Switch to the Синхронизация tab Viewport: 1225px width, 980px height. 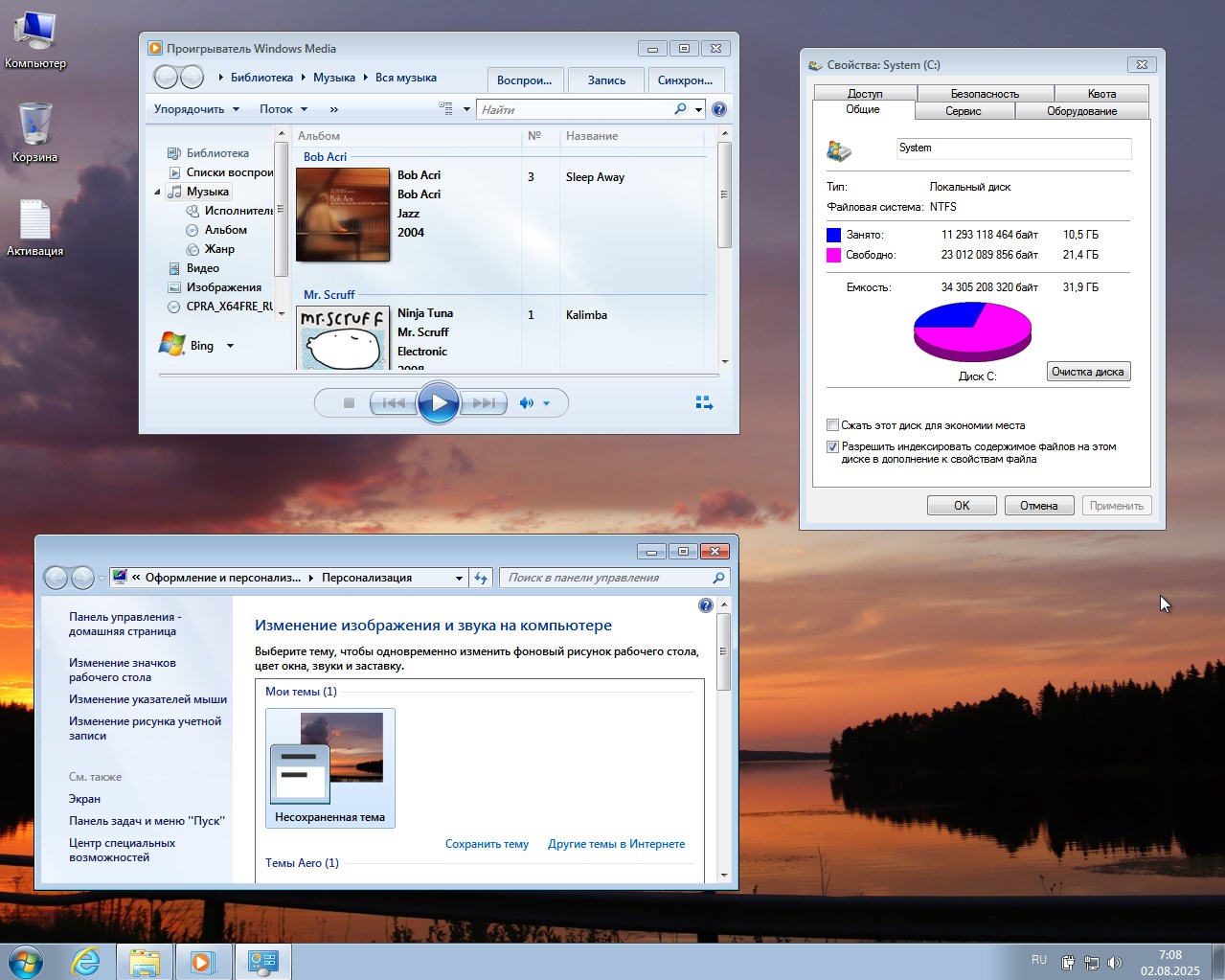pos(685,80)
